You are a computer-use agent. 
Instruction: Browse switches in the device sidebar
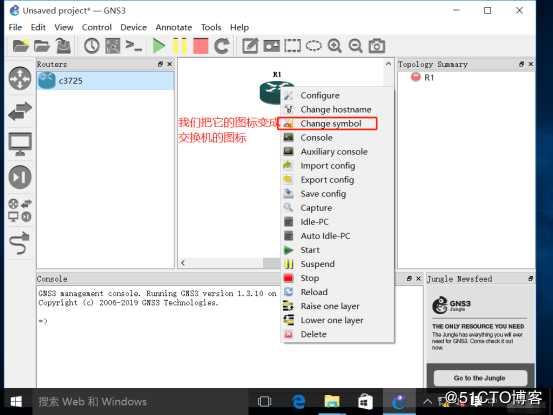20,111
